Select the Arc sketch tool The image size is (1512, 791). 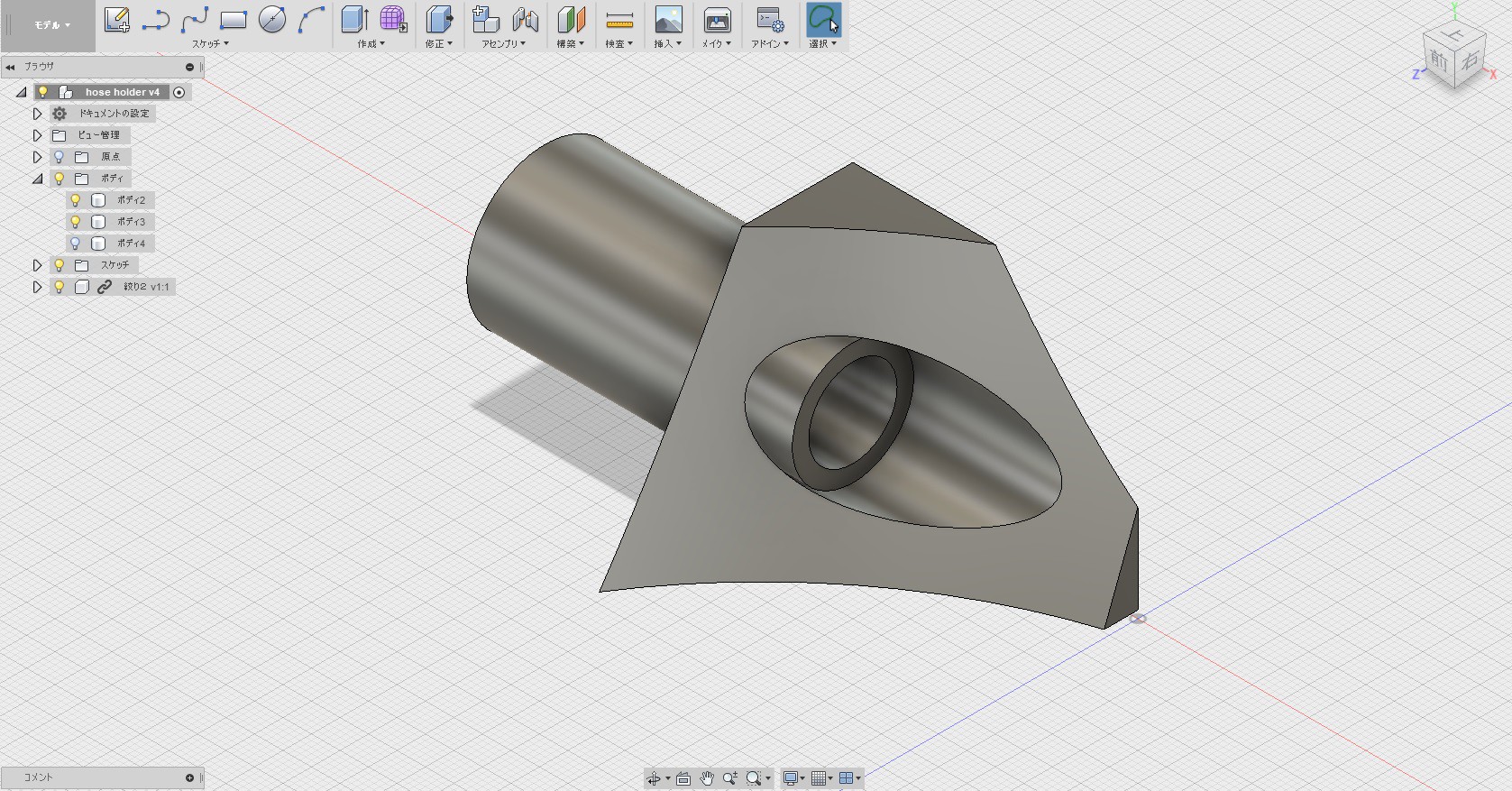point(311,19)
